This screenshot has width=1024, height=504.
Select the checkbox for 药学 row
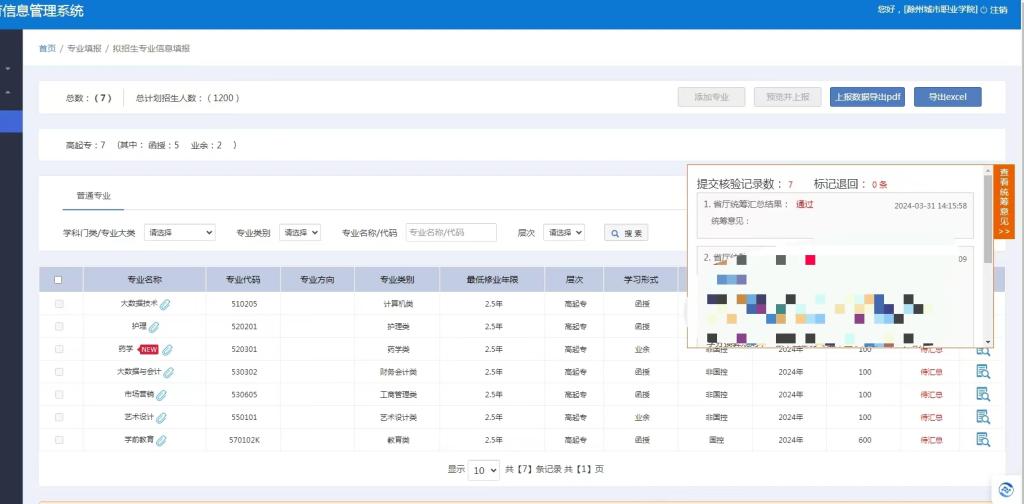(x=58, y=349)
